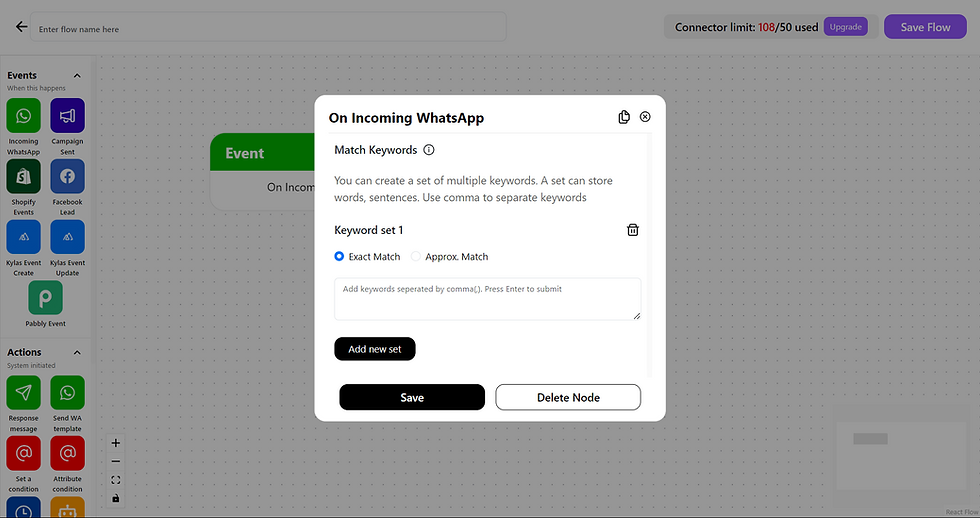Screen dimensions: 980x518
Task: Click the Save Flow button
Action: coord(925,27)
